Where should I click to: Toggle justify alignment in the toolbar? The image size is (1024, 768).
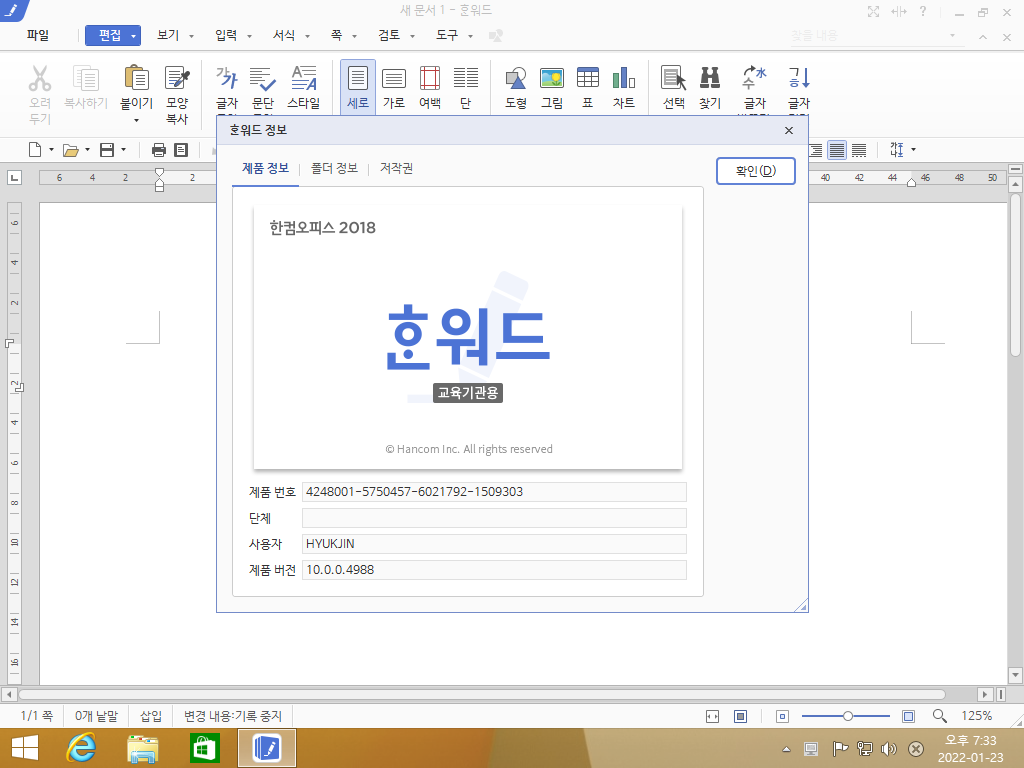tap(837, 150)
